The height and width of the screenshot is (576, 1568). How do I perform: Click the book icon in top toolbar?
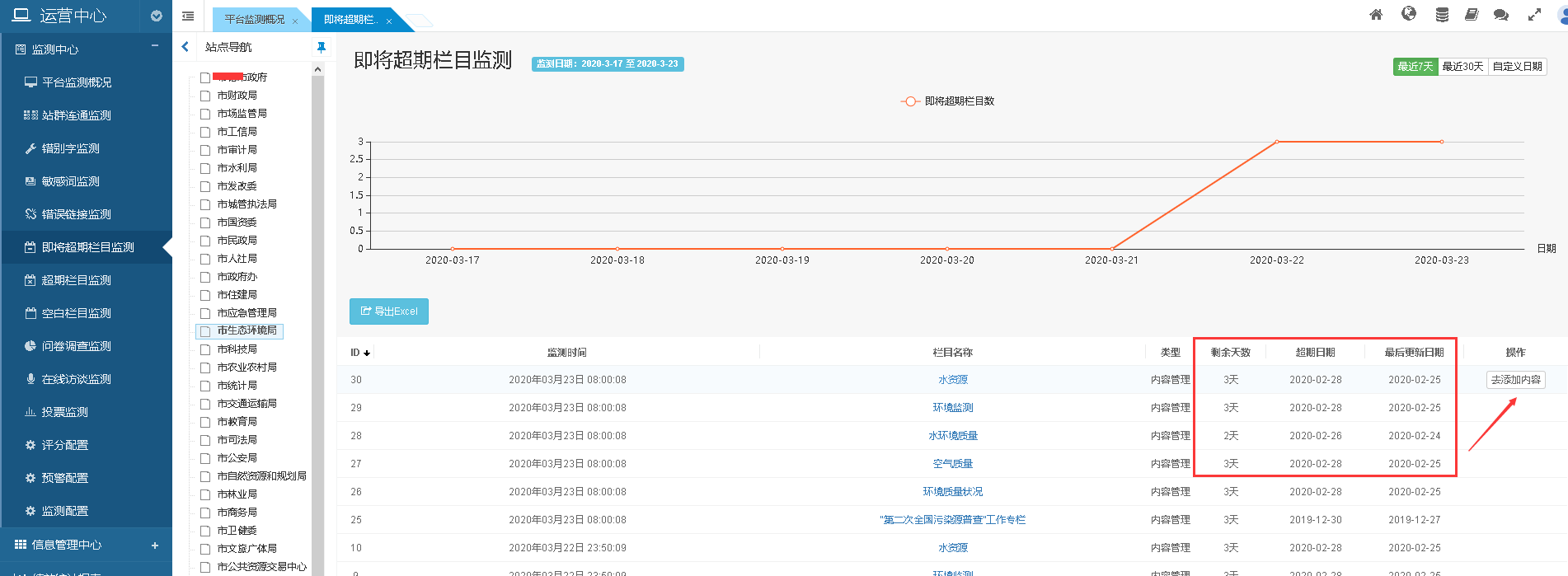(x=1472, y=15)
